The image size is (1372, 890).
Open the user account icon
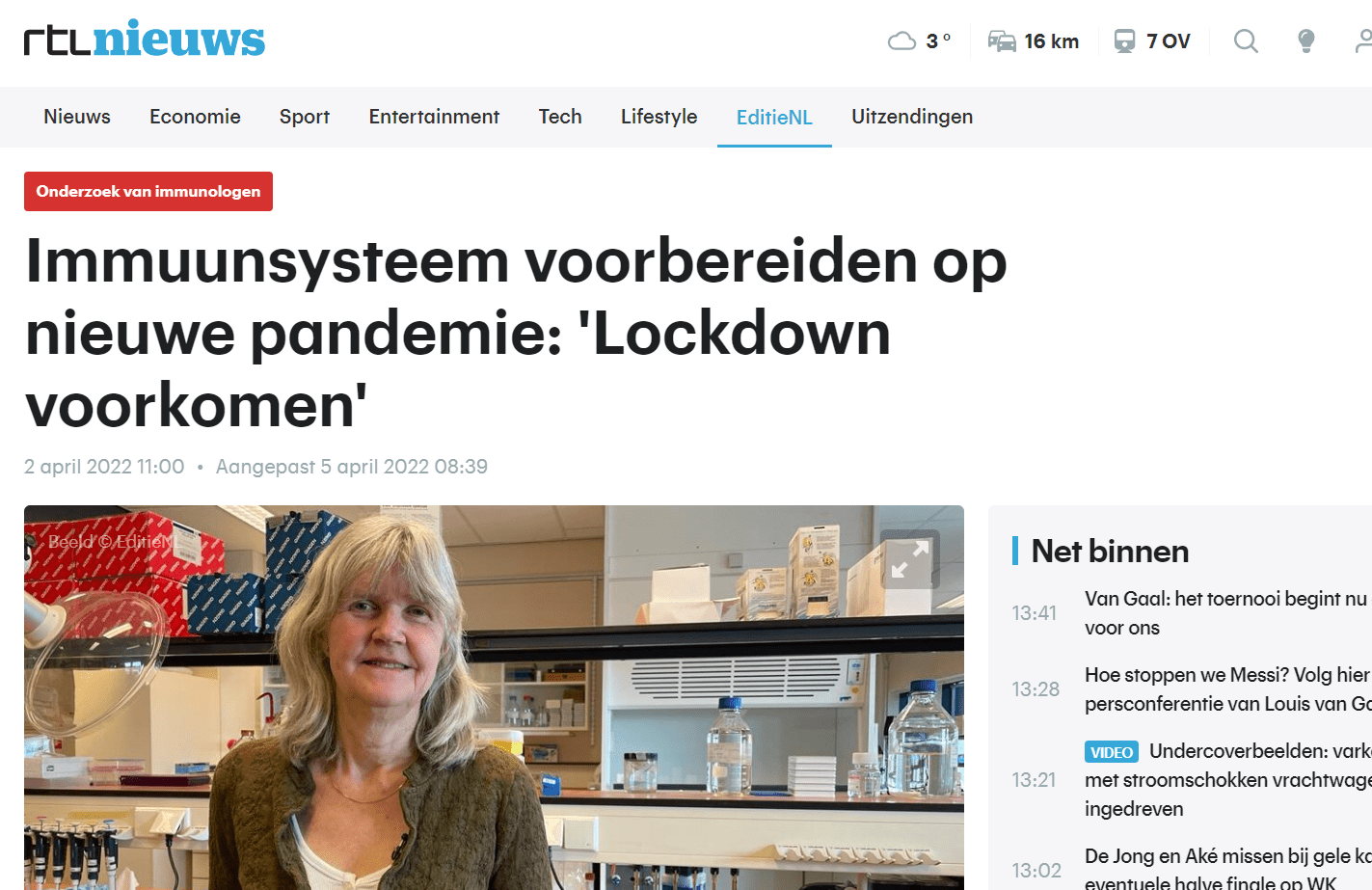click(x=1363, y=40)
